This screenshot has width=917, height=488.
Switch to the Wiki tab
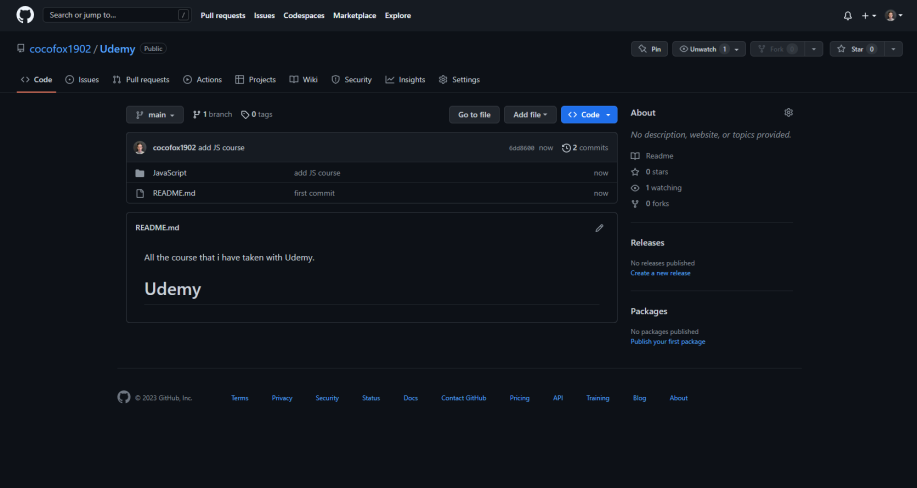pyautogui.click(x=304, y=80)
